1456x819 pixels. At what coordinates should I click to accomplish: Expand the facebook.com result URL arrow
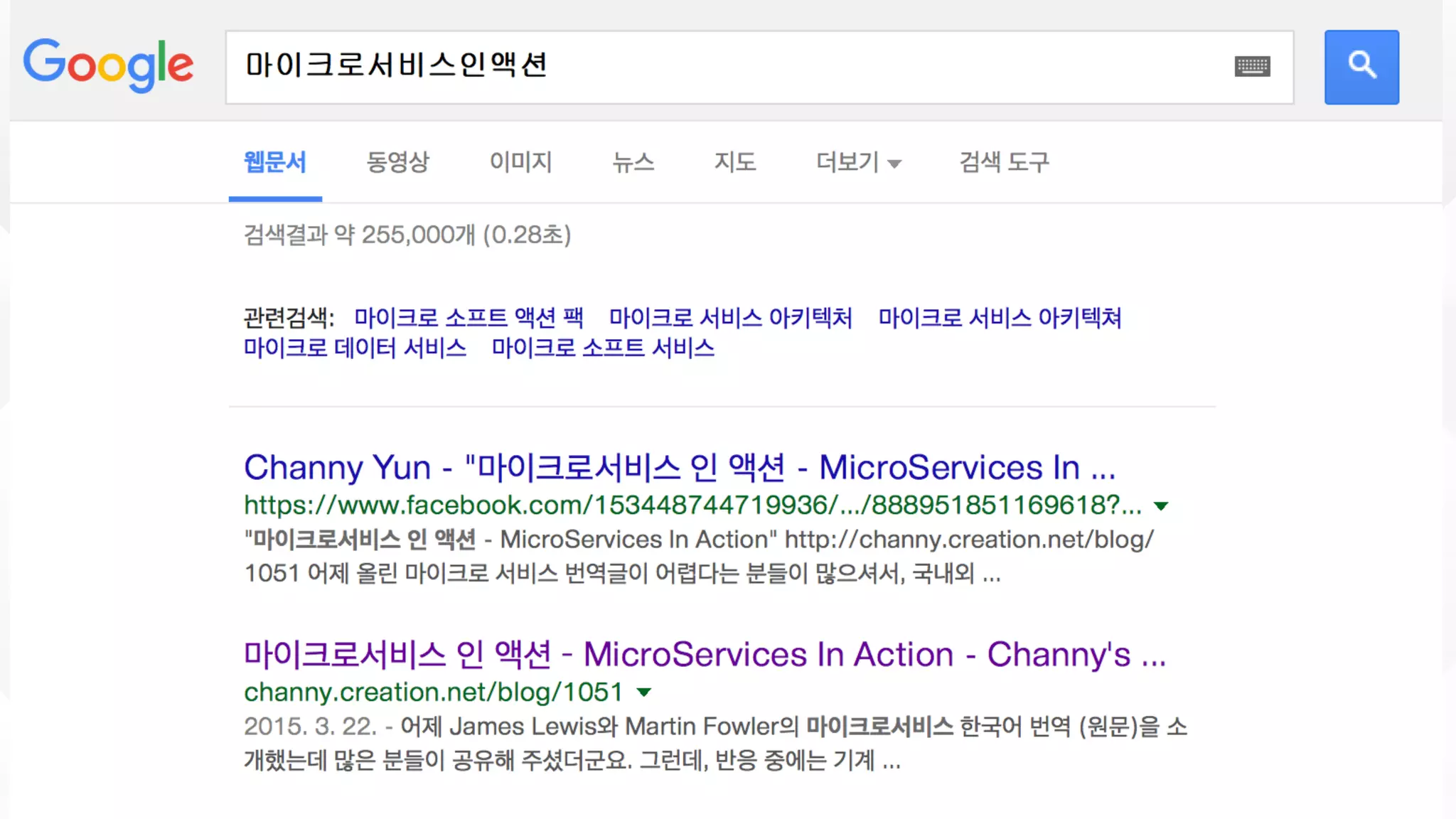coord(1161,506)
